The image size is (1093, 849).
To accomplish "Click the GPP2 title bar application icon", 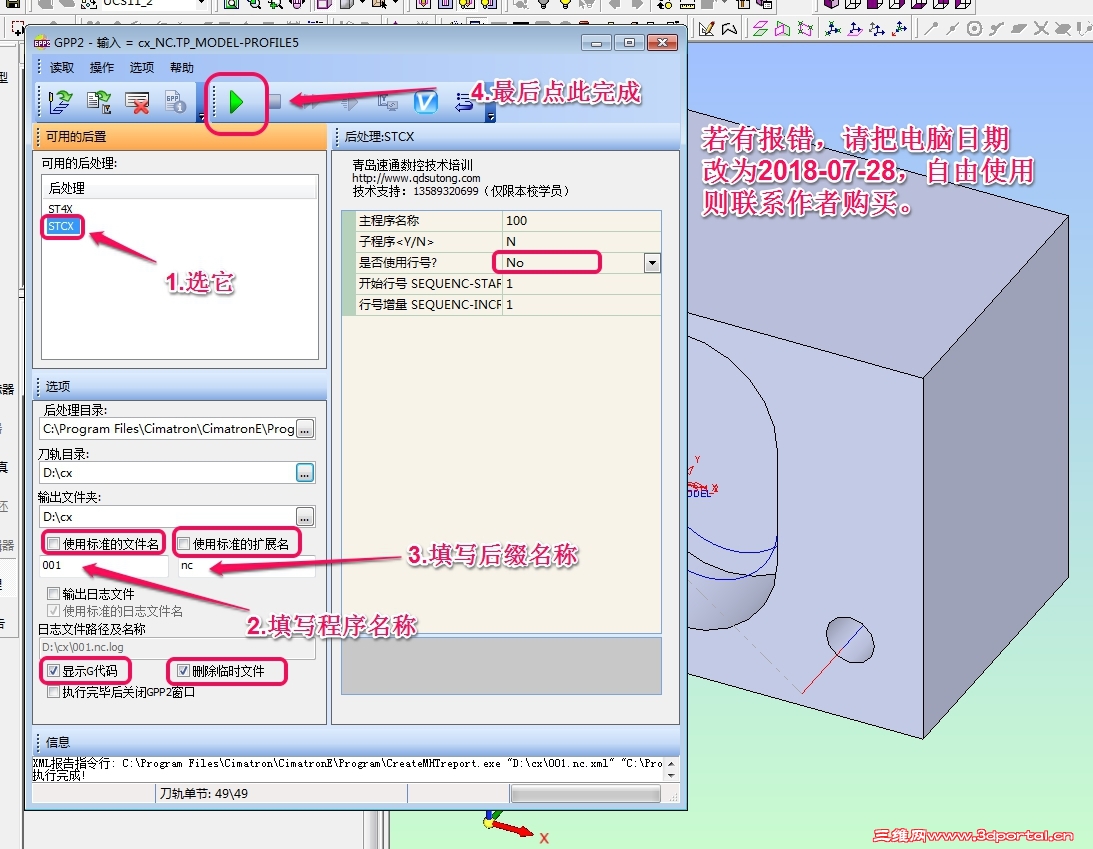I will (42, 43).
